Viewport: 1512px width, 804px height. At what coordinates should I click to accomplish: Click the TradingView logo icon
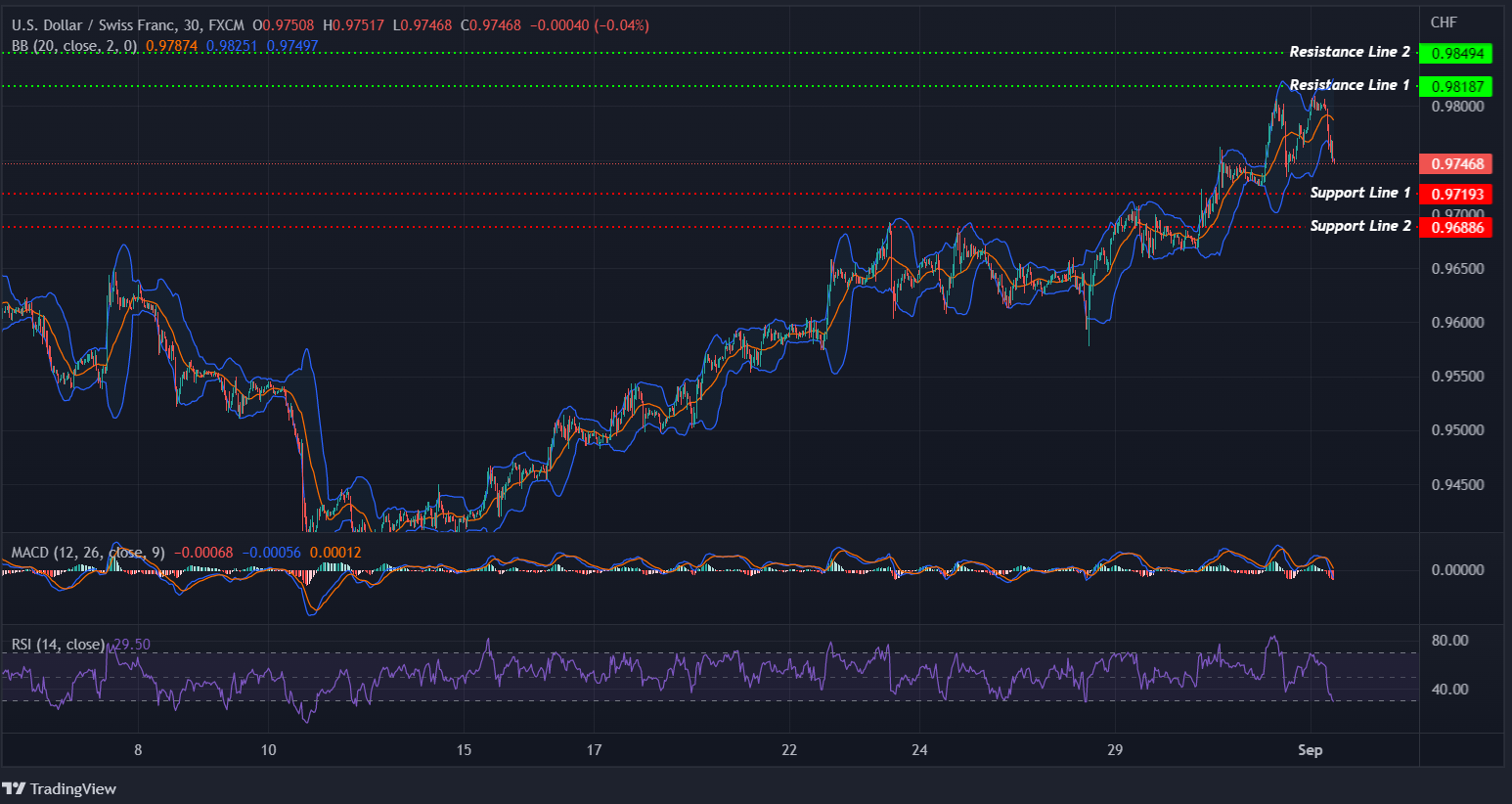click(14, 788)
